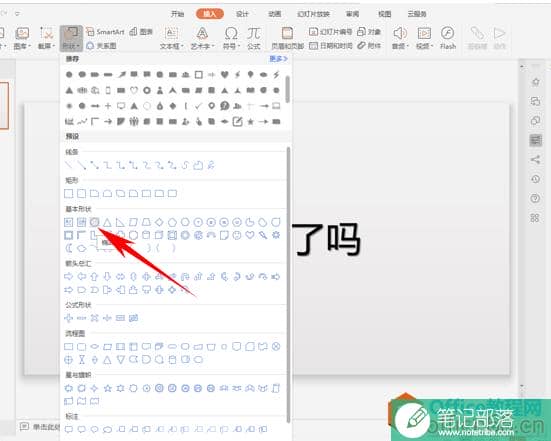Expand the 图库 gallery dropdown
Viewport: 551px width, 441px height.
point(22,38)
